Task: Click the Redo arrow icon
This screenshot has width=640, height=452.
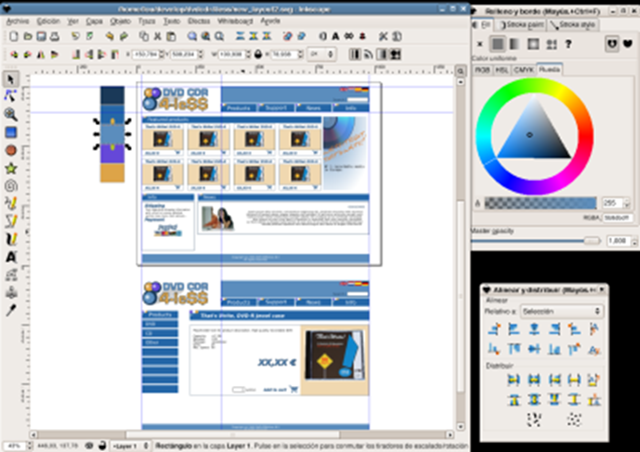Action: click(x=124, y=36)
